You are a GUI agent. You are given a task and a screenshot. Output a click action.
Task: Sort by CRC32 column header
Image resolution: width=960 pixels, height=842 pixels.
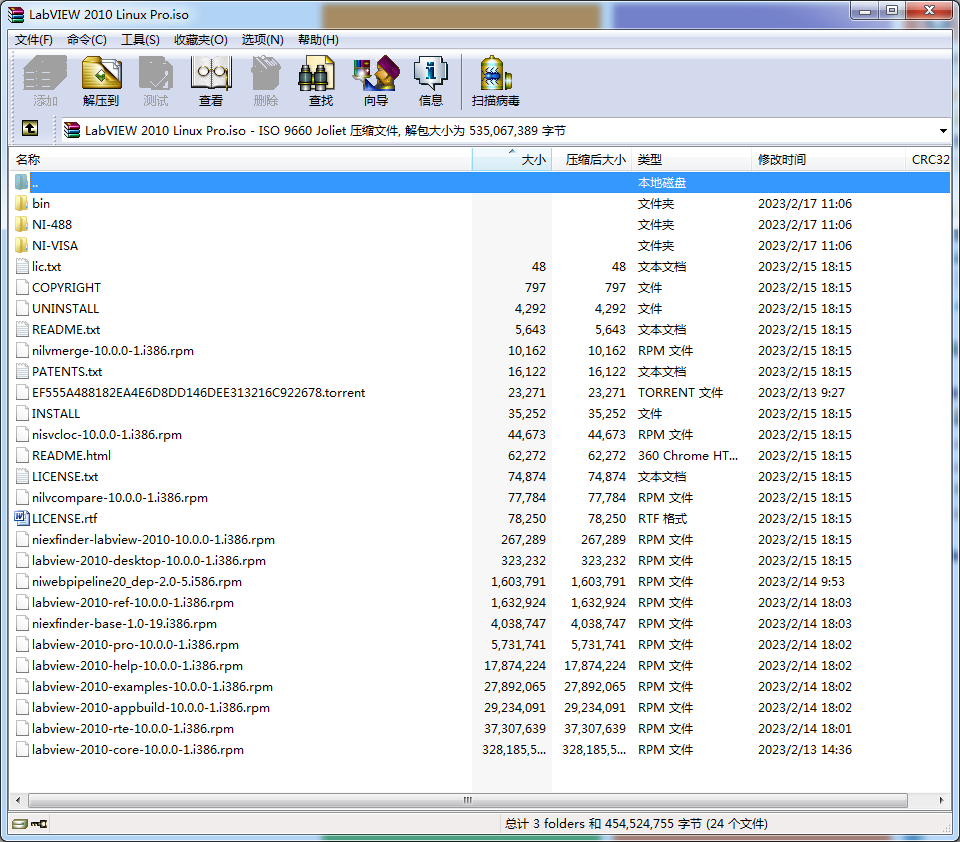(928, 159)
